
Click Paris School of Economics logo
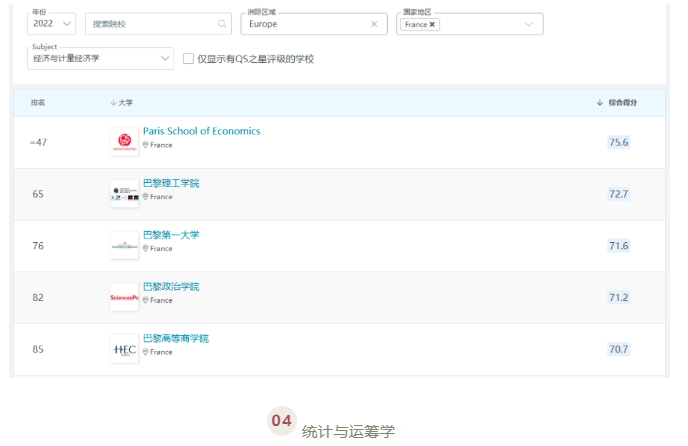click(125, 142)
